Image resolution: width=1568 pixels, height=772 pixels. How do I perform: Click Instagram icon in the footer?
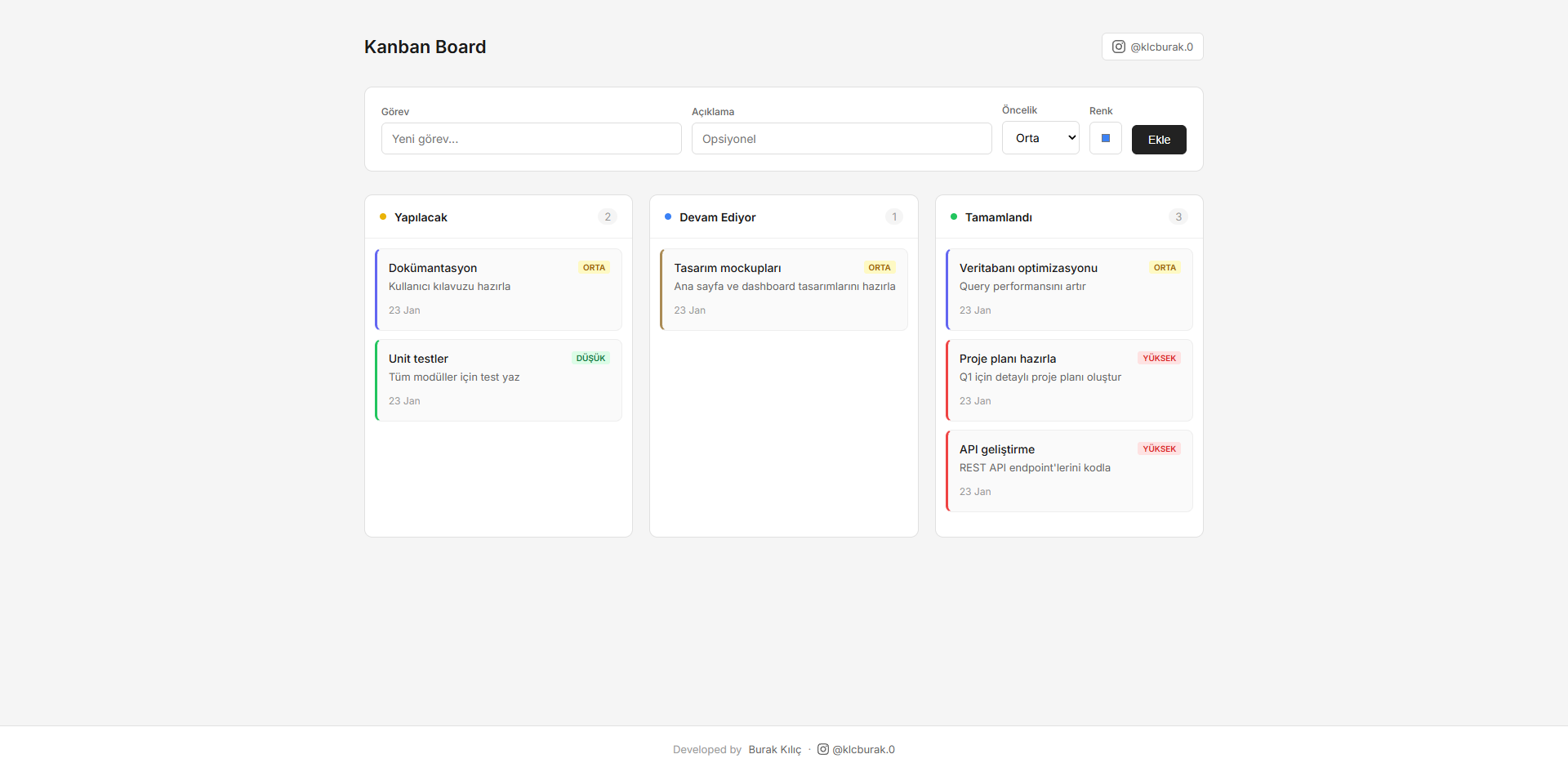click(x=823, y=749)
